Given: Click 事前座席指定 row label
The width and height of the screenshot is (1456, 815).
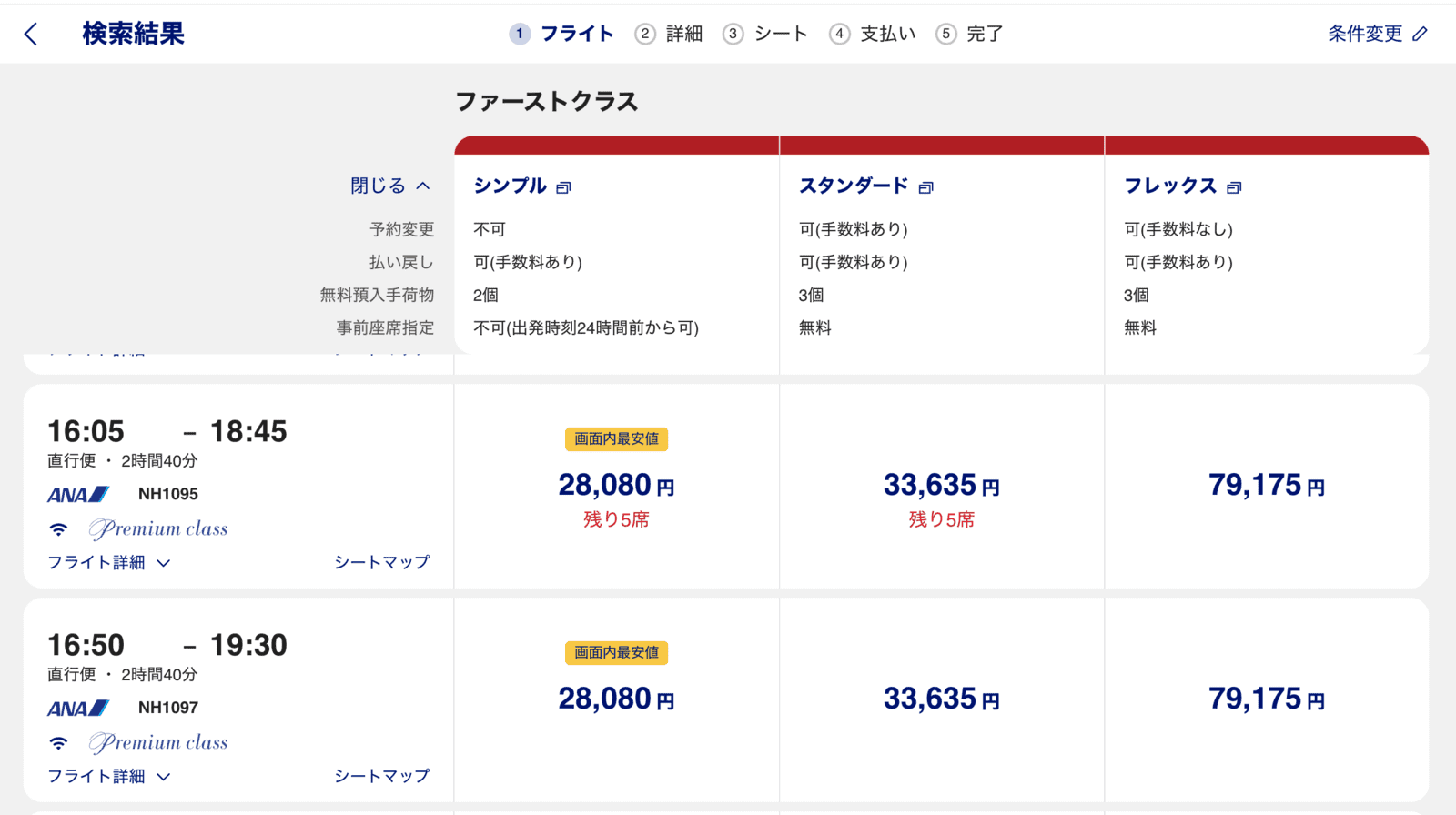Looking at the screenshot, I should pos(385,328).
